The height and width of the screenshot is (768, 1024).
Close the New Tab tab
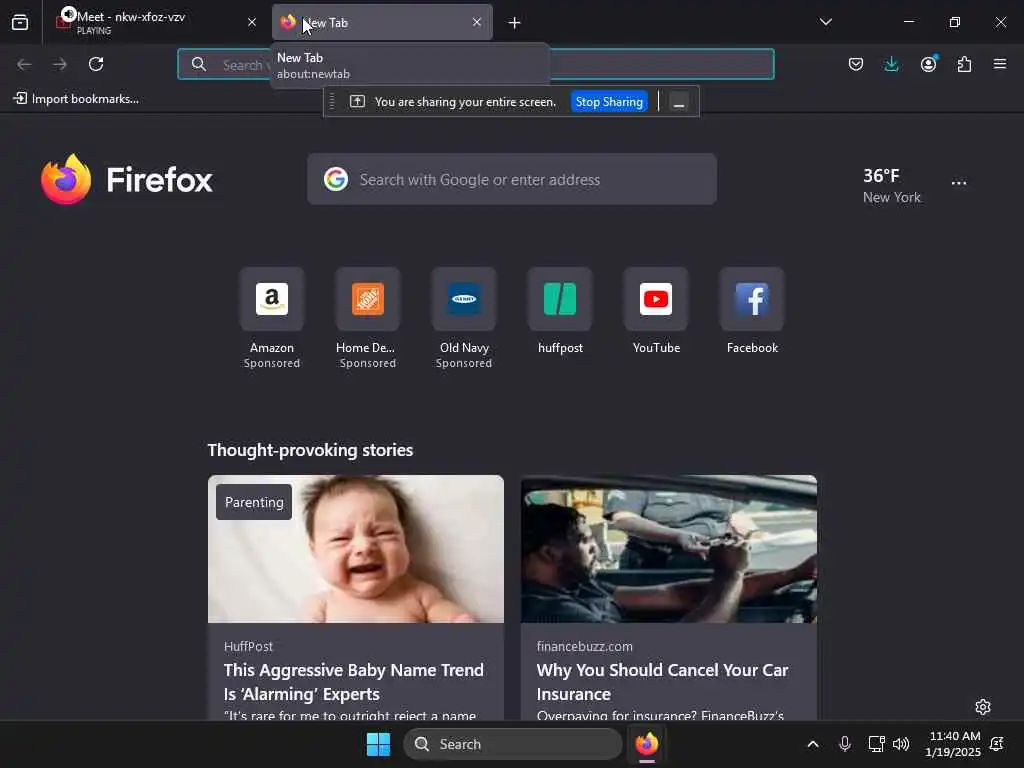(477, 22)
